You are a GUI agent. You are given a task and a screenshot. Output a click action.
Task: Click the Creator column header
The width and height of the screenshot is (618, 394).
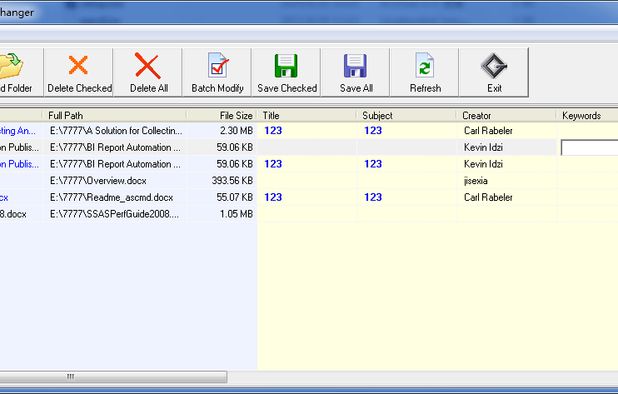506,115
